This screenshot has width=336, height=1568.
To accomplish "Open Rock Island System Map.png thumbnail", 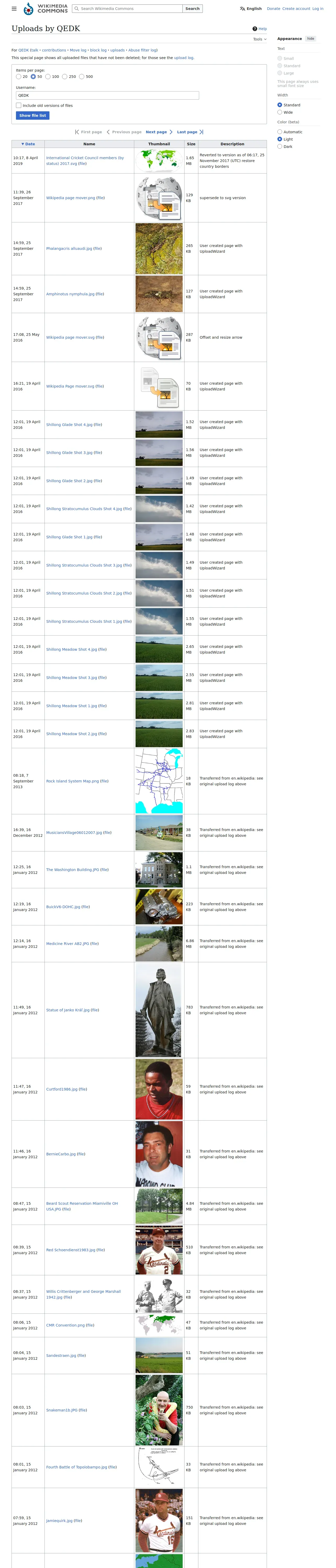I will 159,781.
